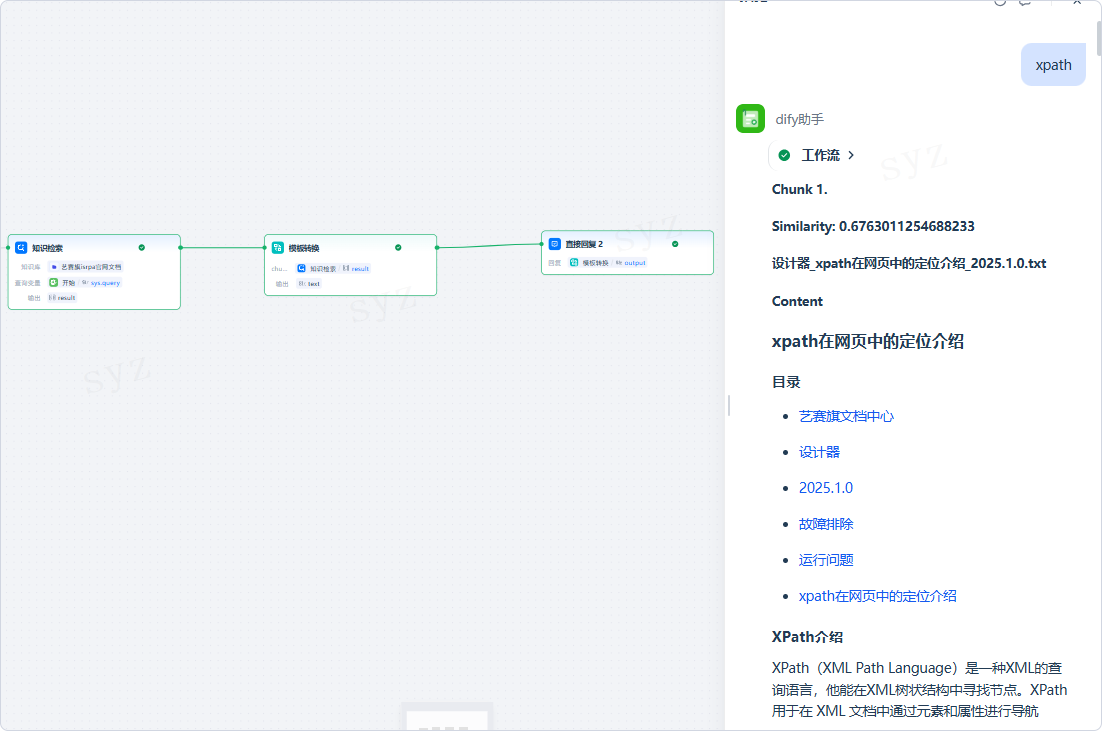Click green success check on 模板转换 node
The image size is (1102, 731).
pos(398,247)
